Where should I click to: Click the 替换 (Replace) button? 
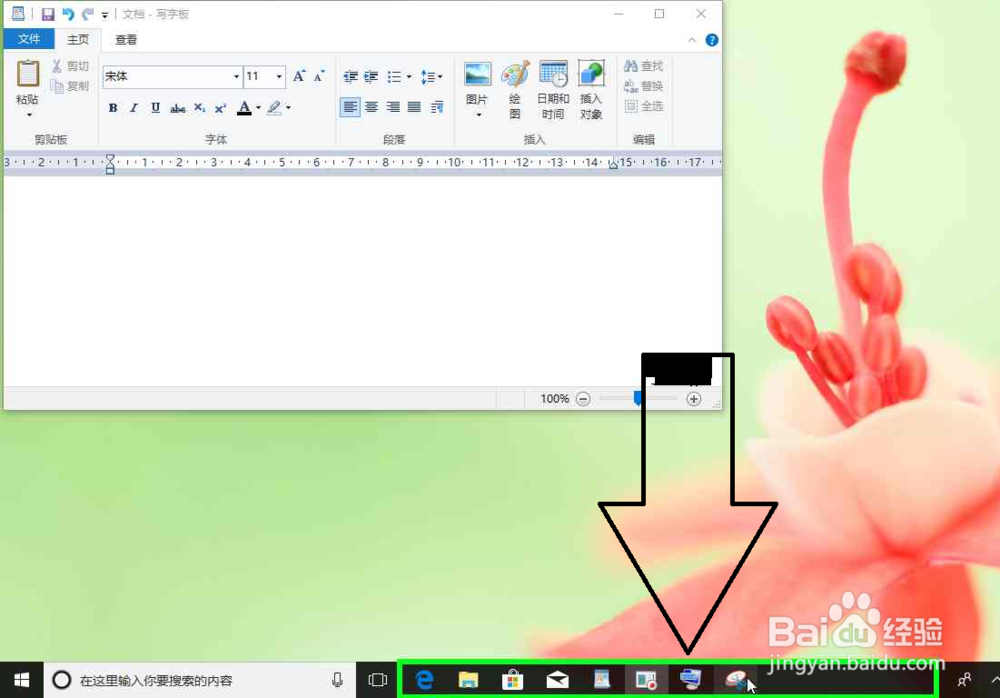[645, 86]
